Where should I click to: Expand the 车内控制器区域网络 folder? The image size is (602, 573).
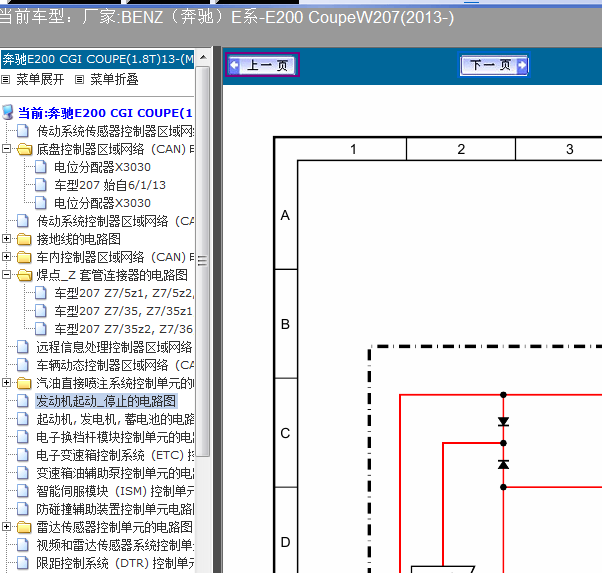(6, 256)
